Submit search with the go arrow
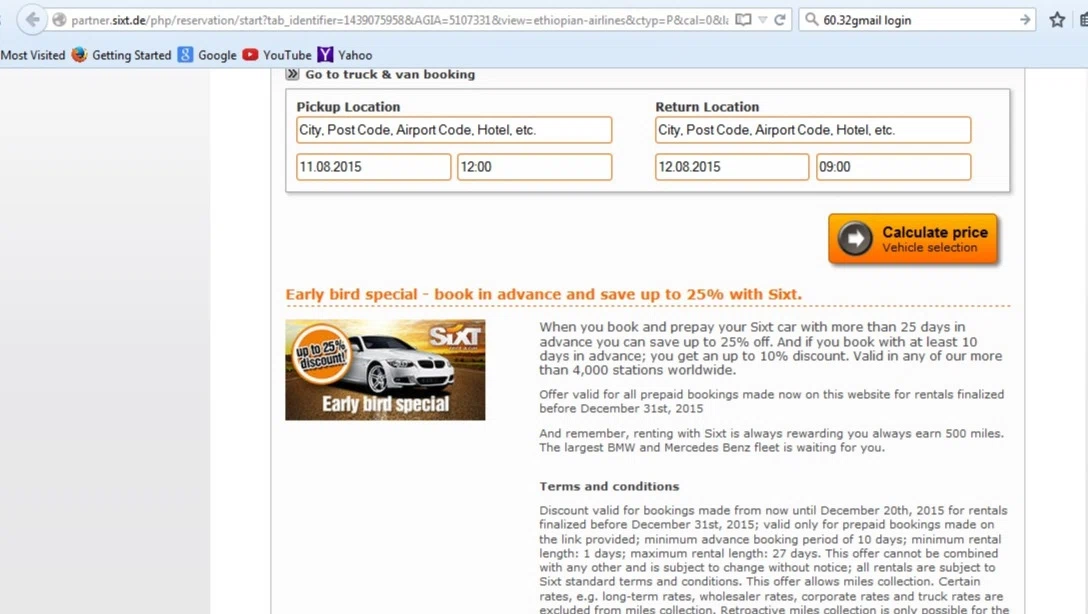 pyautogui.click(x=1025, y=19)
